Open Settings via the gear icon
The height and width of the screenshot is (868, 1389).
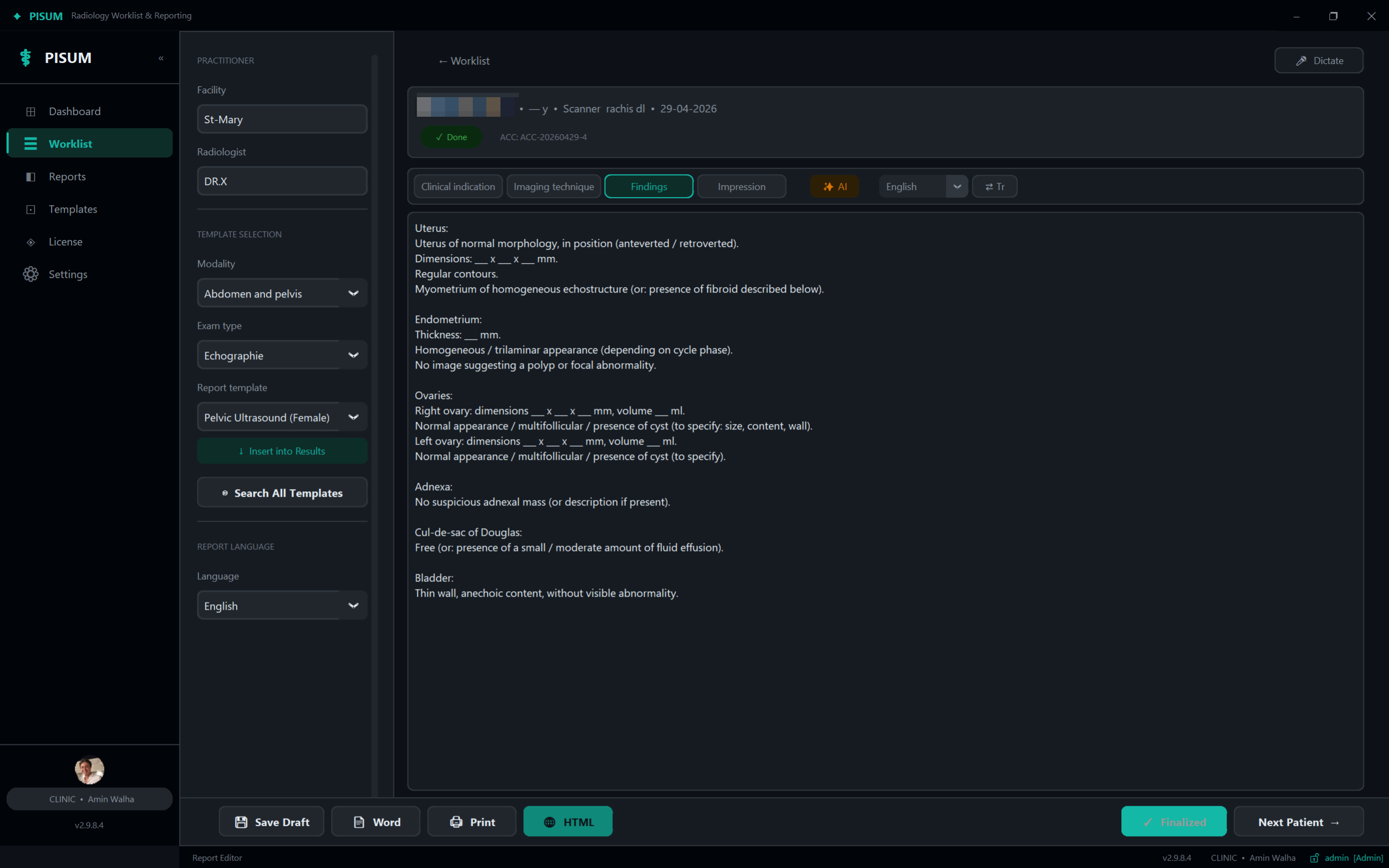(x=31, y=275)
